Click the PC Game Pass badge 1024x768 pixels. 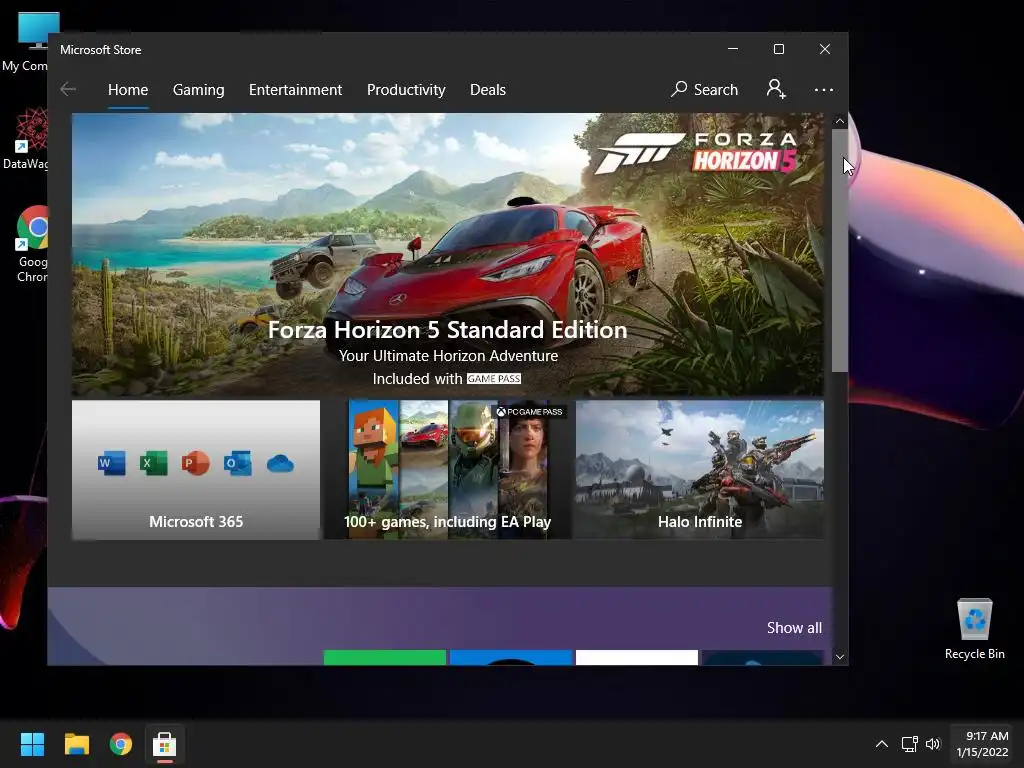tap(529, 411)
